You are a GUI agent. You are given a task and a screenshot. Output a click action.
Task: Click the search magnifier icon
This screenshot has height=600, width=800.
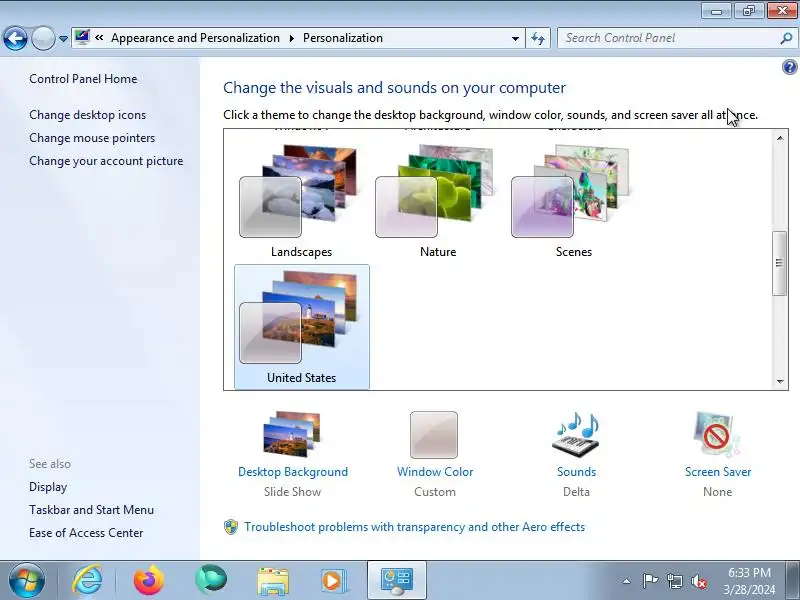[786, 38]
